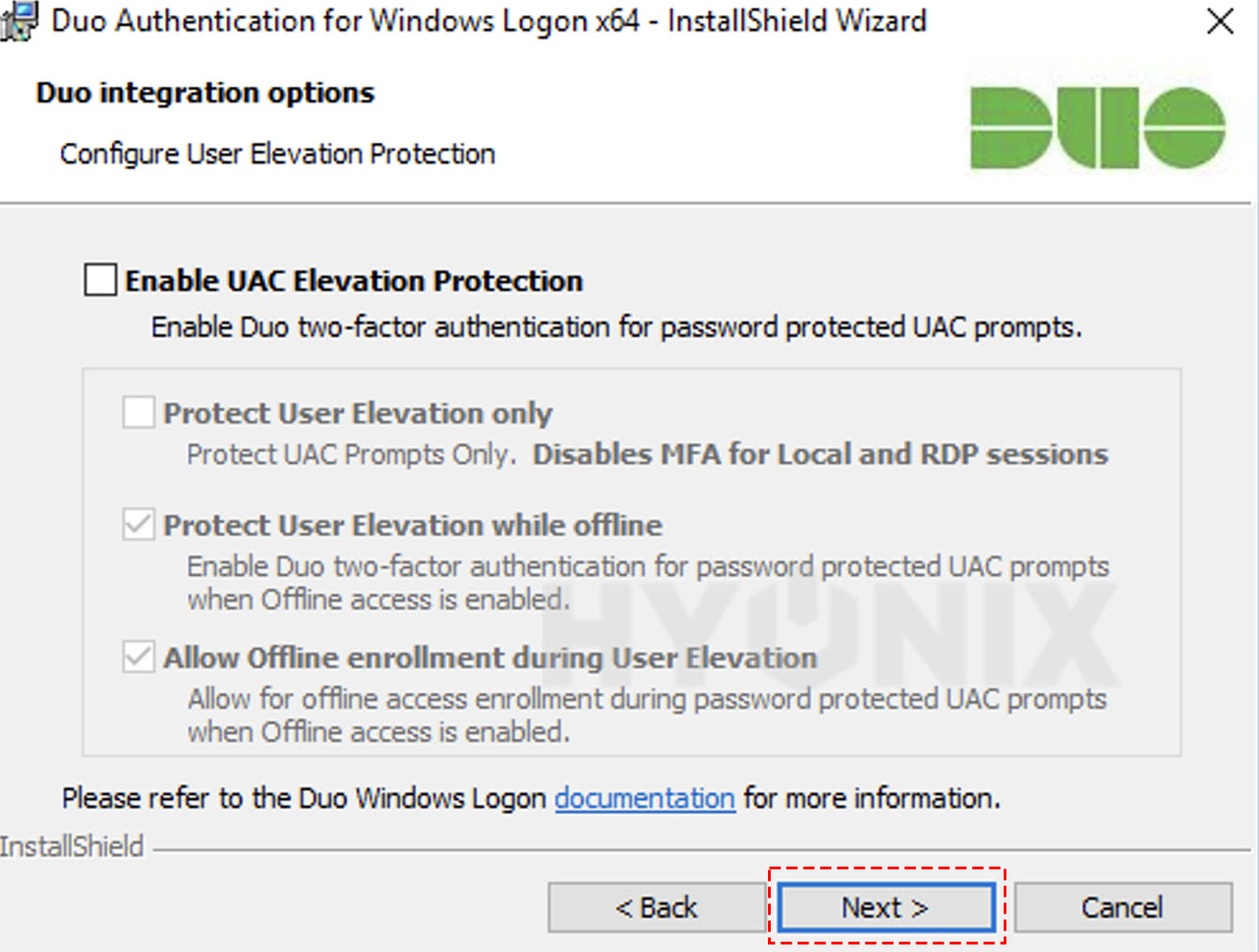Click the bold Disables MFA warning text
Viewport: 1259px width, 952px height.
(820, 454)
